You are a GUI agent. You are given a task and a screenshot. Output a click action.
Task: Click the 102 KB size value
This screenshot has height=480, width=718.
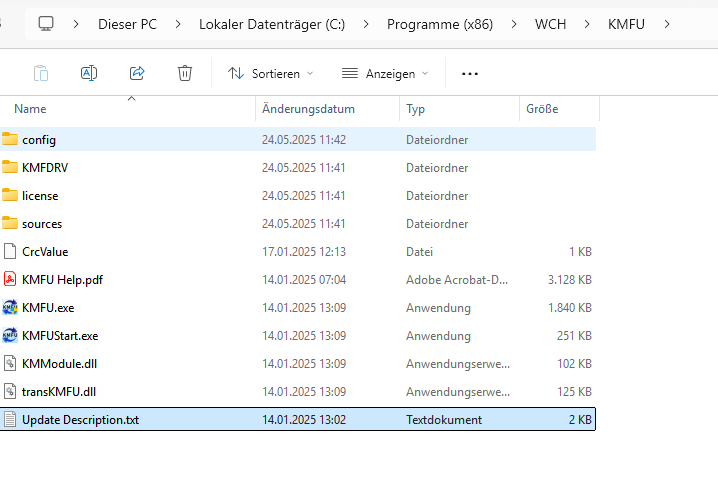click(574, 364)
